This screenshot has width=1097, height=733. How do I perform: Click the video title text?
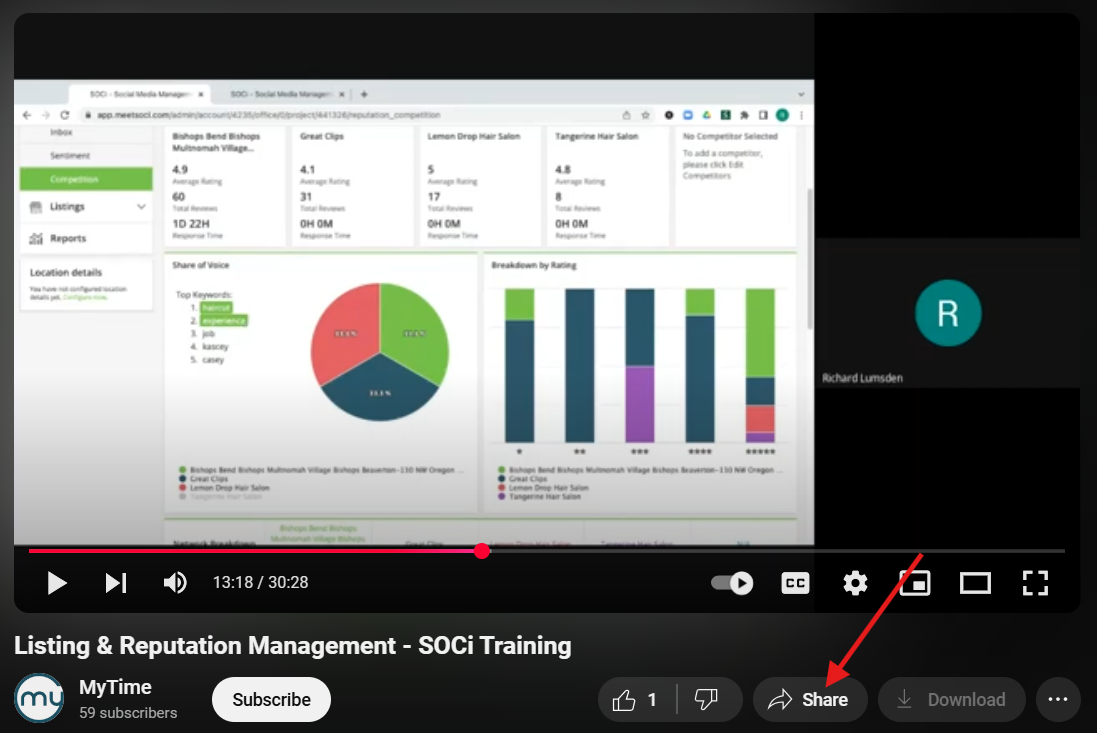[292, 646]
